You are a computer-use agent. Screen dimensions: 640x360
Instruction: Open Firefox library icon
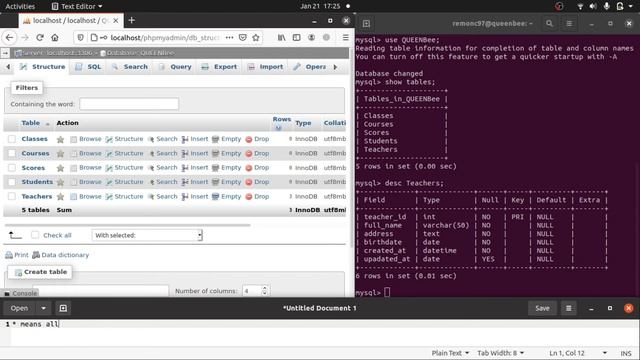tap(282, 38)
